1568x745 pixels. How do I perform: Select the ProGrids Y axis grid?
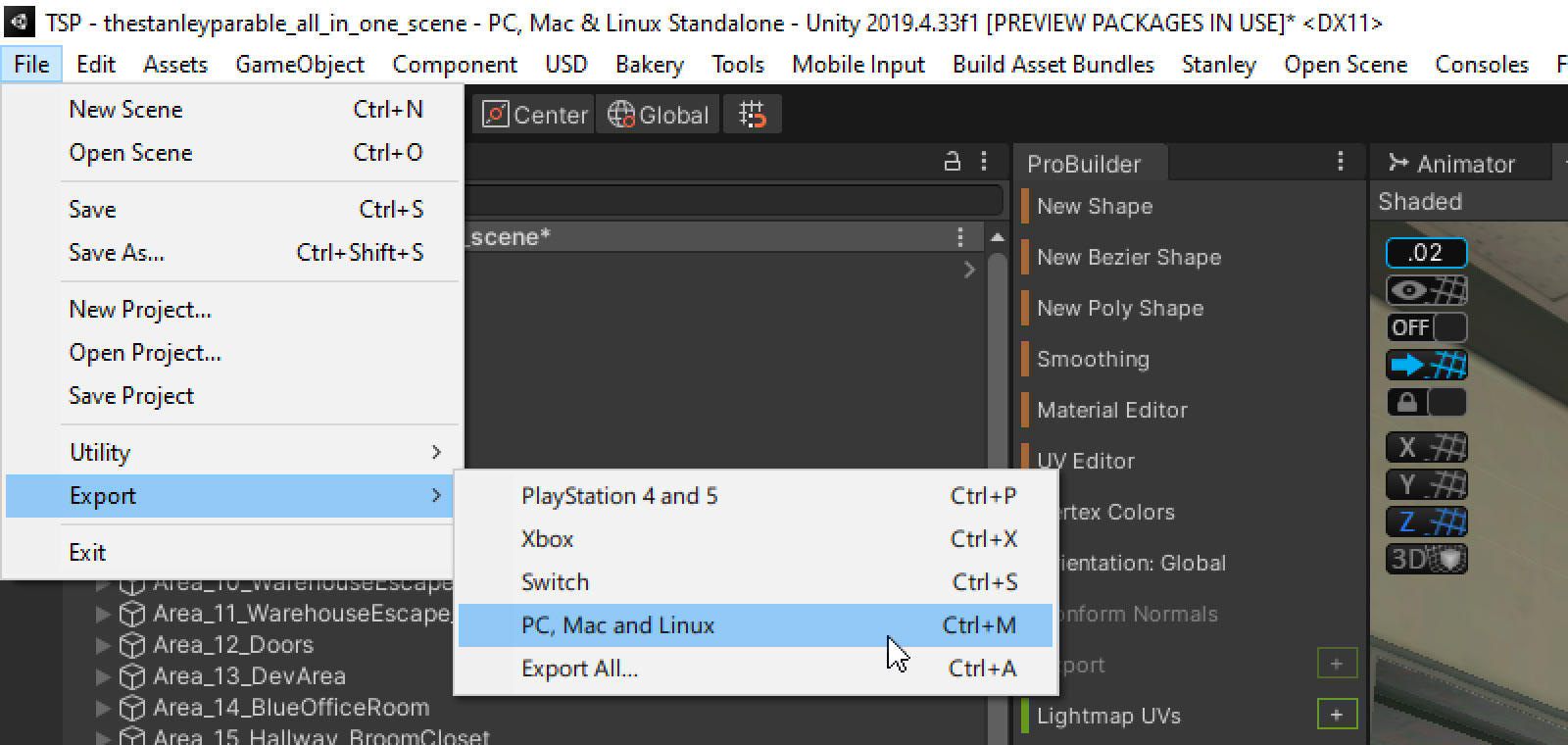point(1426,484)
